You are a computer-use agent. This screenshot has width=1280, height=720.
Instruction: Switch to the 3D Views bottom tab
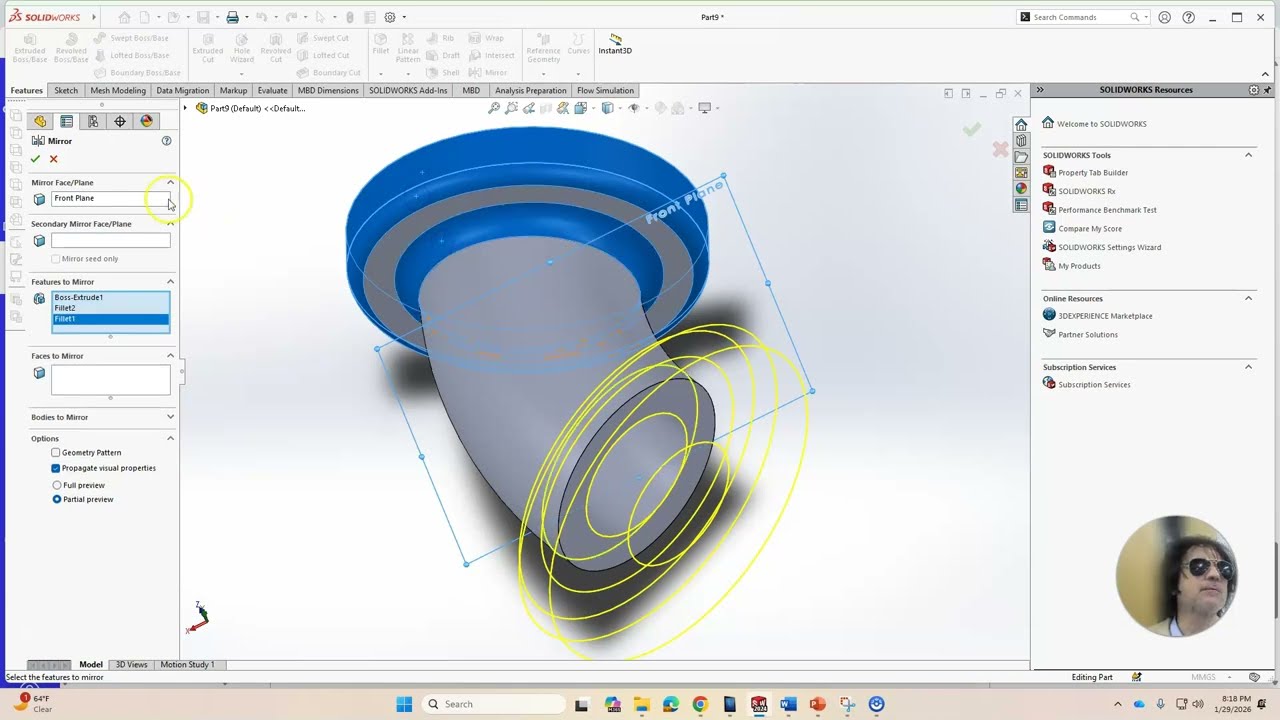point(131,664)
